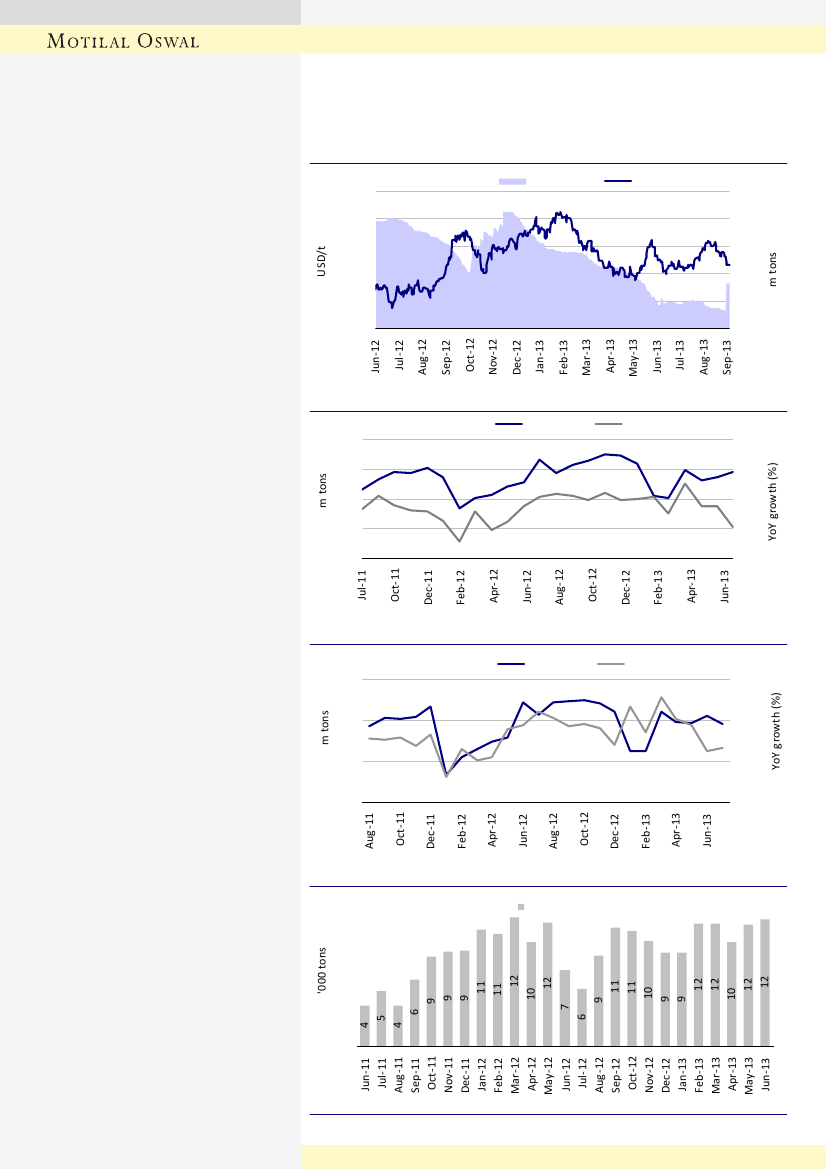The height and width of the screenshot is (1169, 826).
Task: Select the Sep-11 bar labeled 6
Action: [414, 1013]
